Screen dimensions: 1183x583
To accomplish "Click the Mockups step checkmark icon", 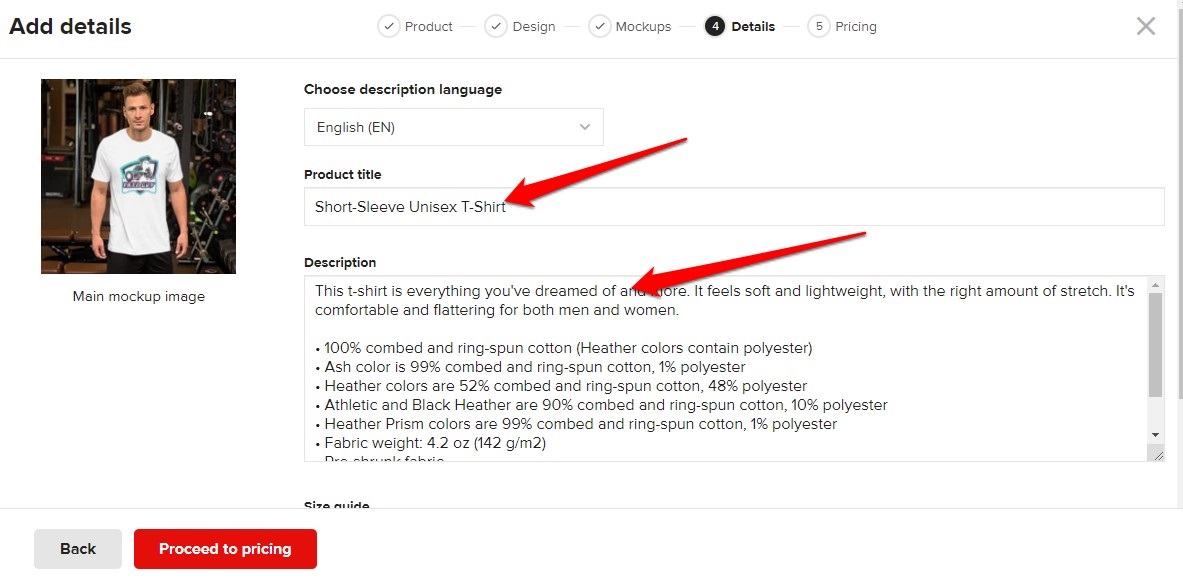I will click(599, 27).
